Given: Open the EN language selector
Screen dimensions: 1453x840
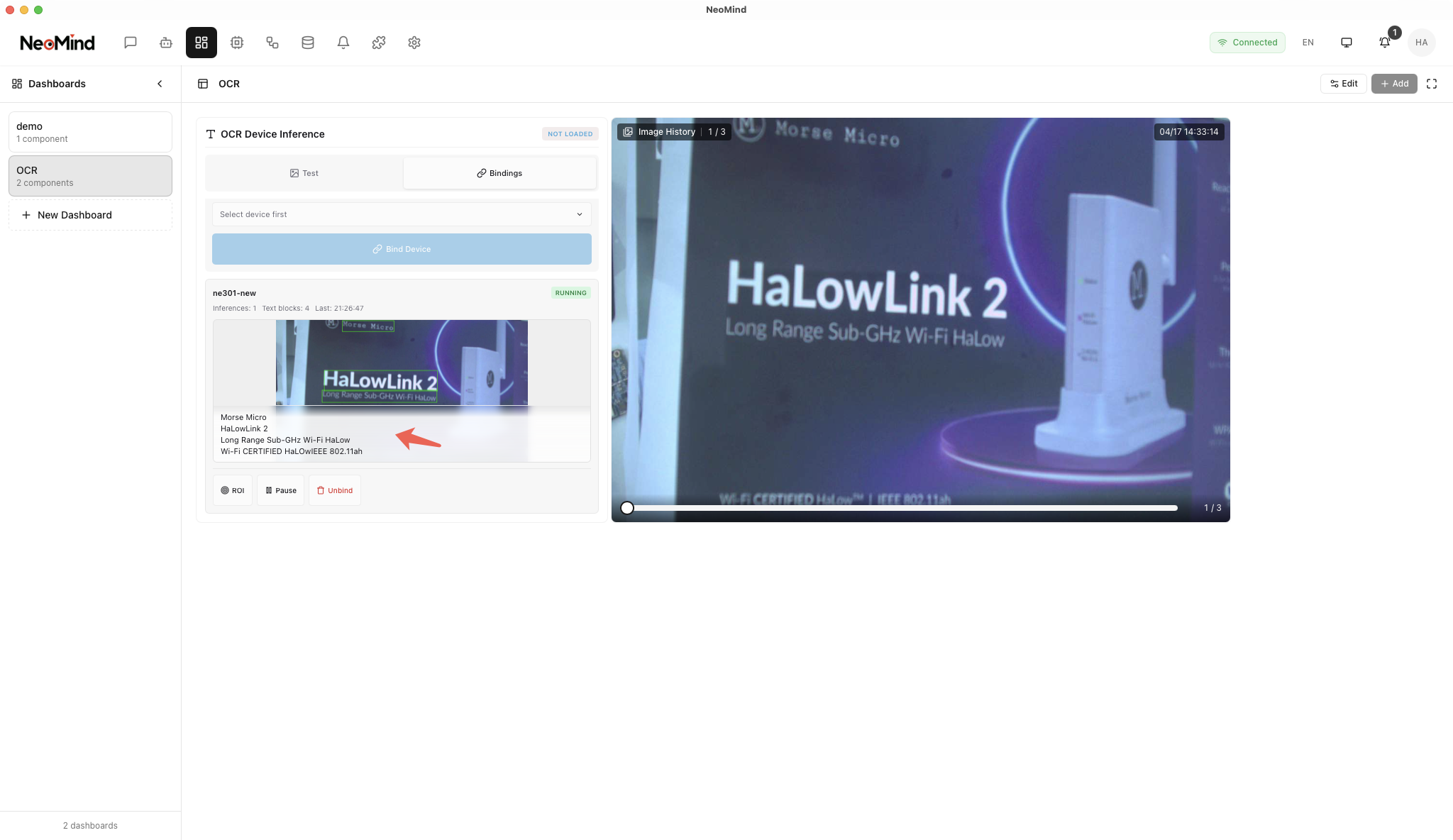Looking at the screenshot, I should (x=1308, y=43).
